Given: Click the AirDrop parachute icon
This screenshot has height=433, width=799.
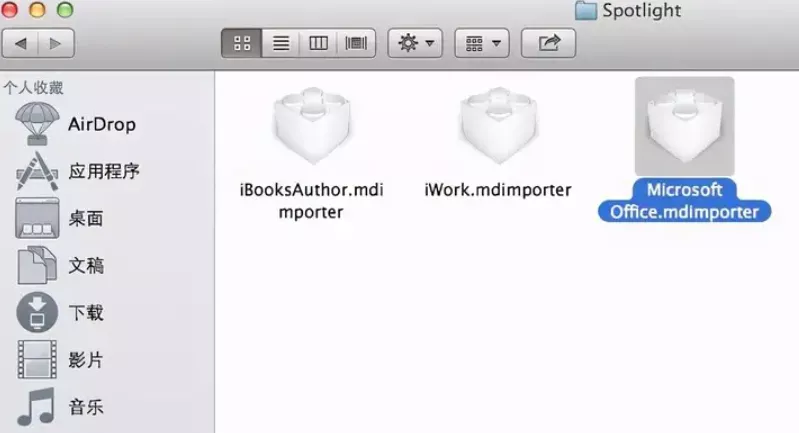Looking at the screenshot, I should point(37,124).
